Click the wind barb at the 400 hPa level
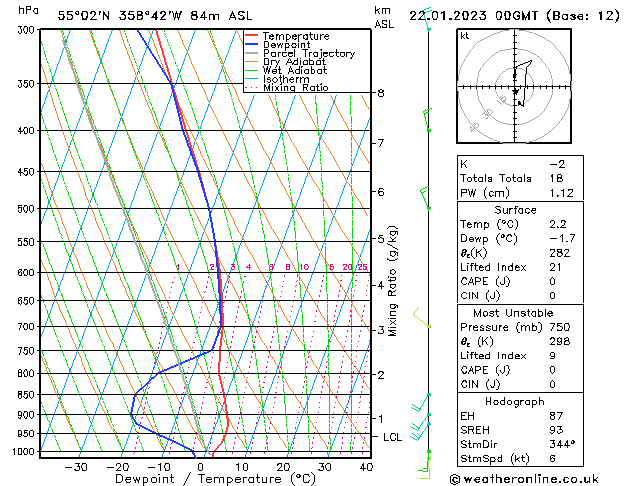This screenshot has height=486, width=629. [427, 119]
